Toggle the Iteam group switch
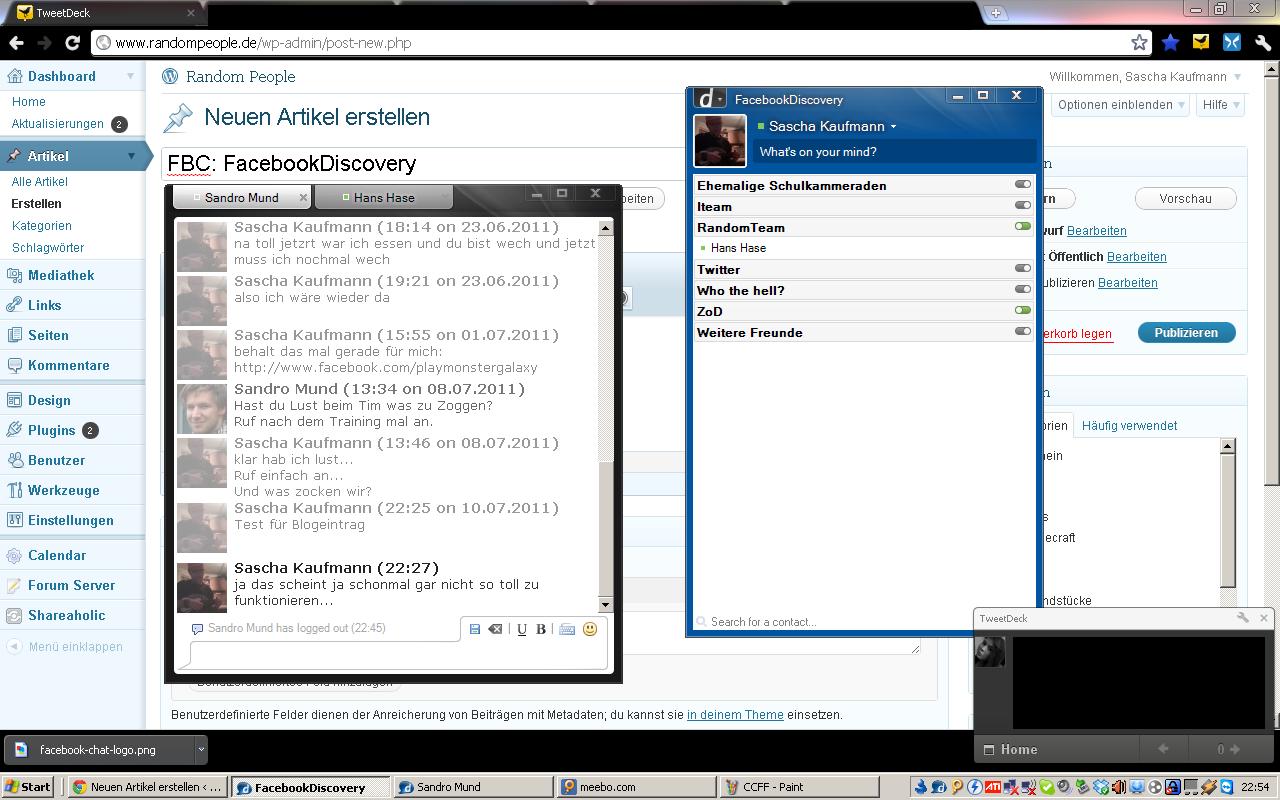1280x800 pixels. (1022, 206)
